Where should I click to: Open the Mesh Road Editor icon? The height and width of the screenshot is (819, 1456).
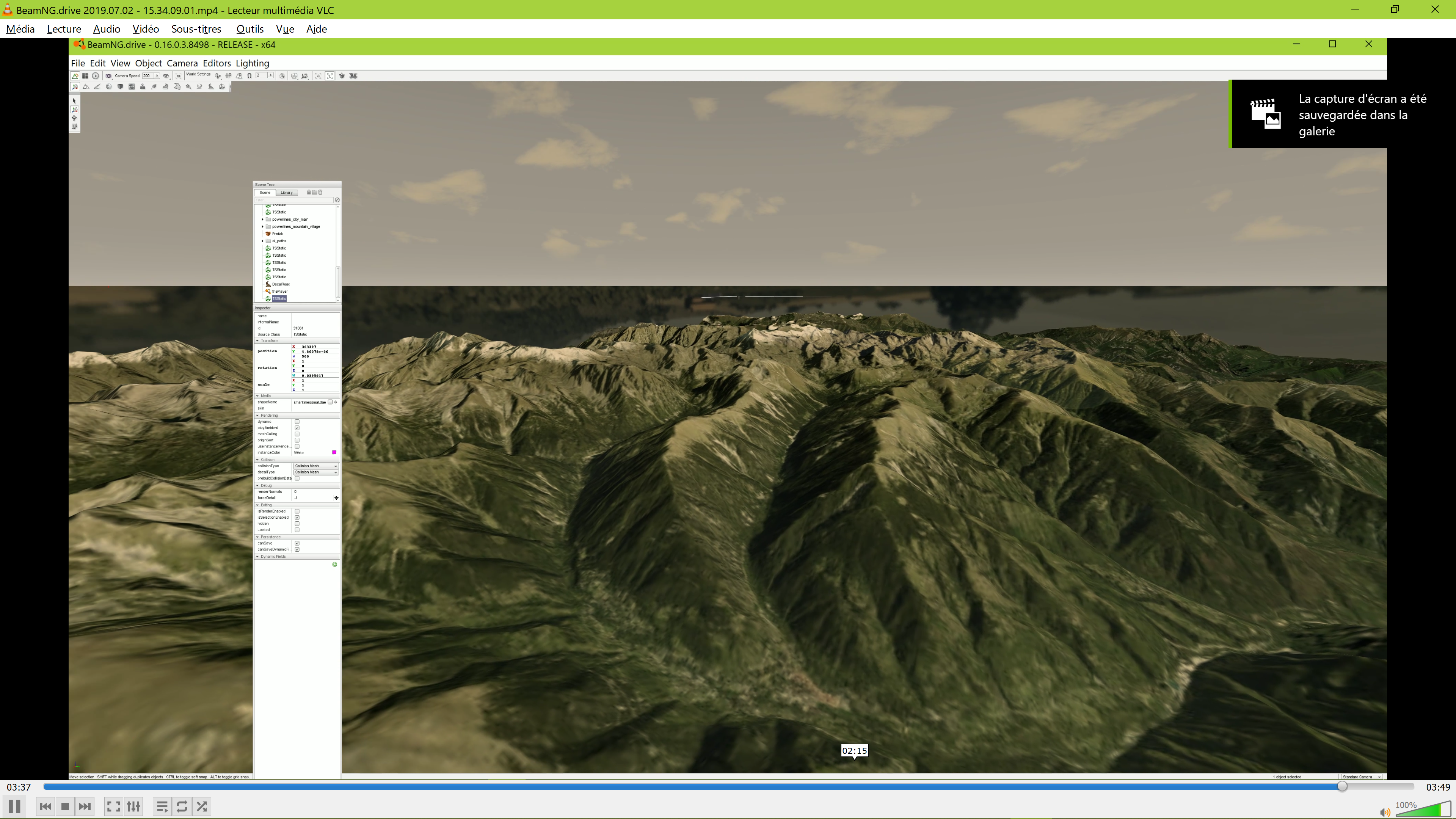(166, 87)
